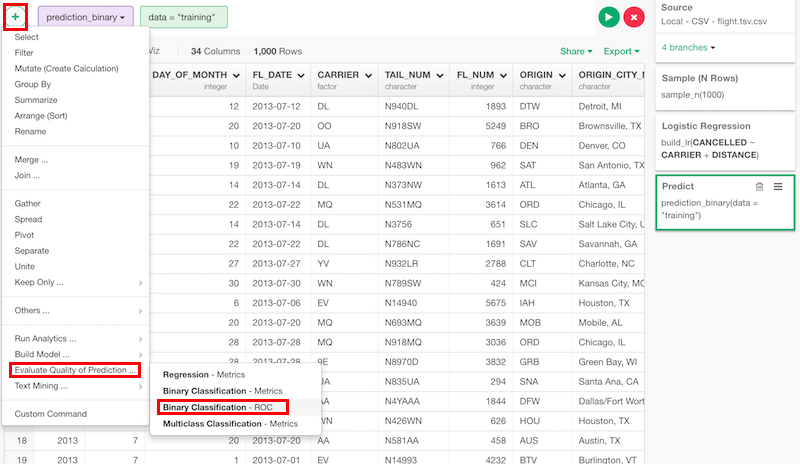Choose Binary Classification - ROC from submenu
This screenshot has height=464, width=800.
(223, 407)
